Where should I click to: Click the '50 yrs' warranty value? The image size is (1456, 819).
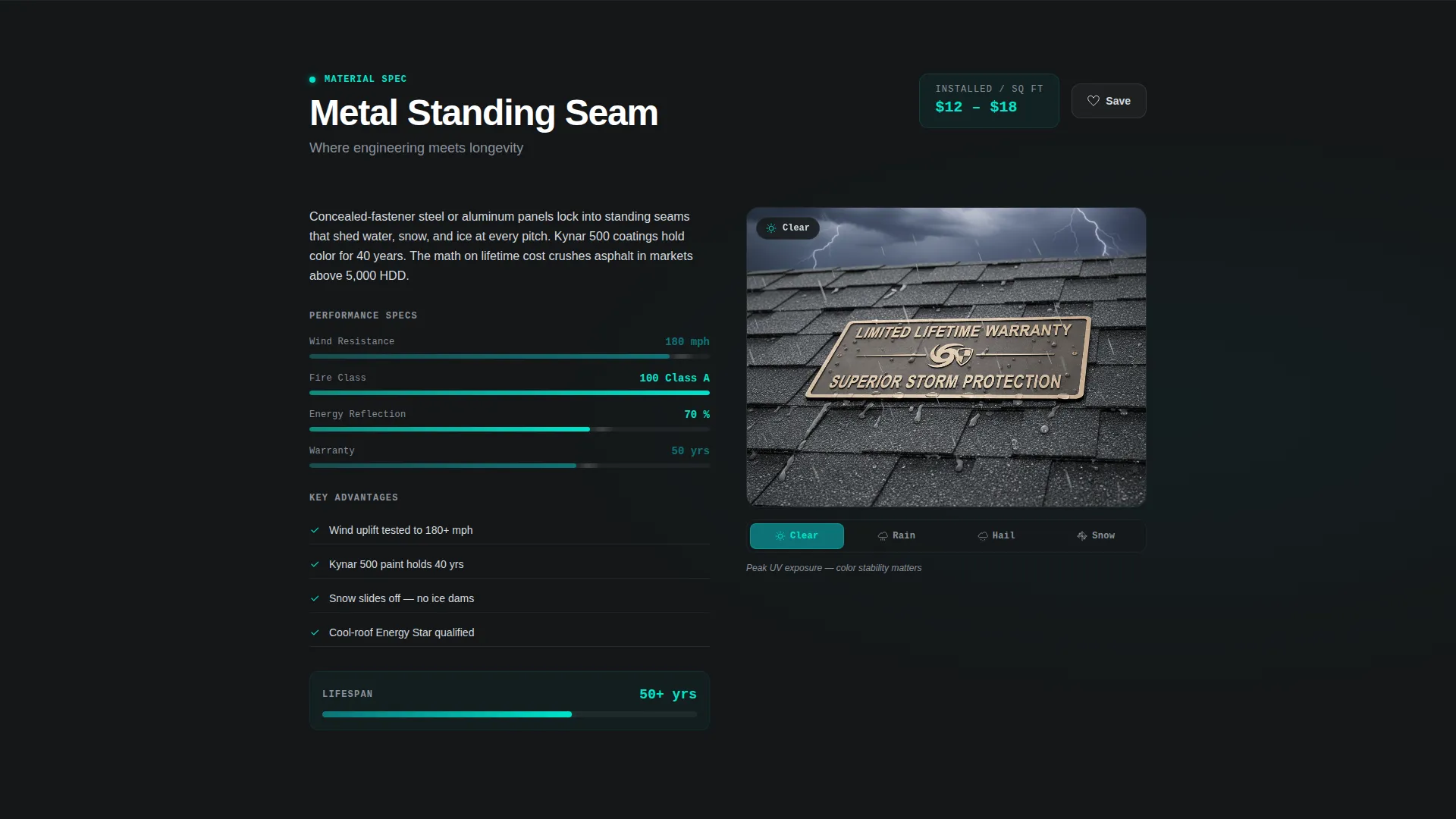click(x=690, y=451)
